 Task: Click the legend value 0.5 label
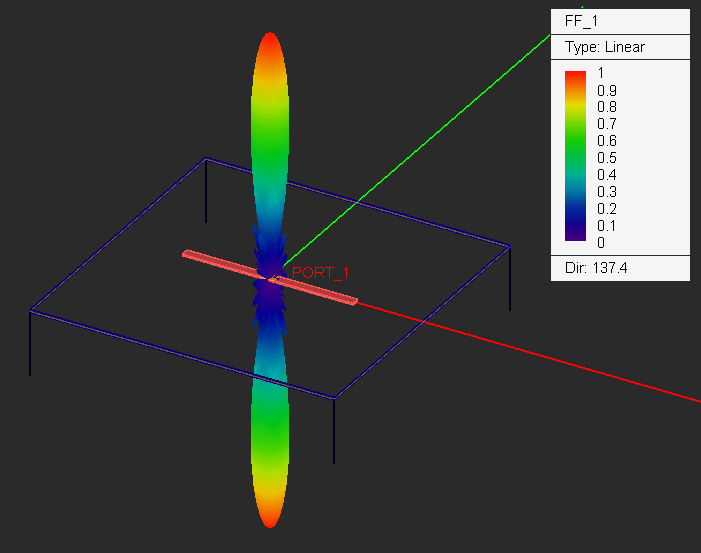coord(607,158)
